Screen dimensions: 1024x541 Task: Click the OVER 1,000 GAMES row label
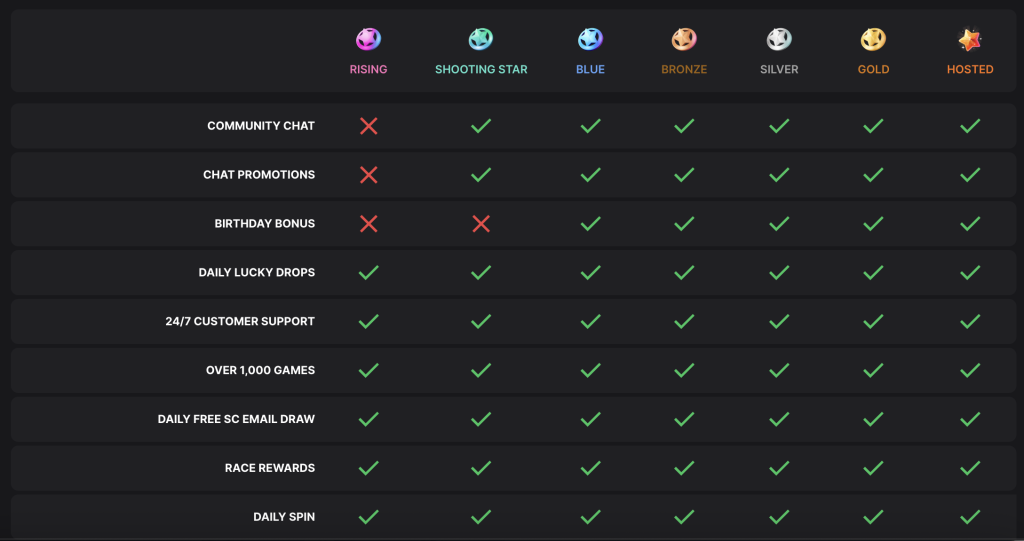[260, 370]
